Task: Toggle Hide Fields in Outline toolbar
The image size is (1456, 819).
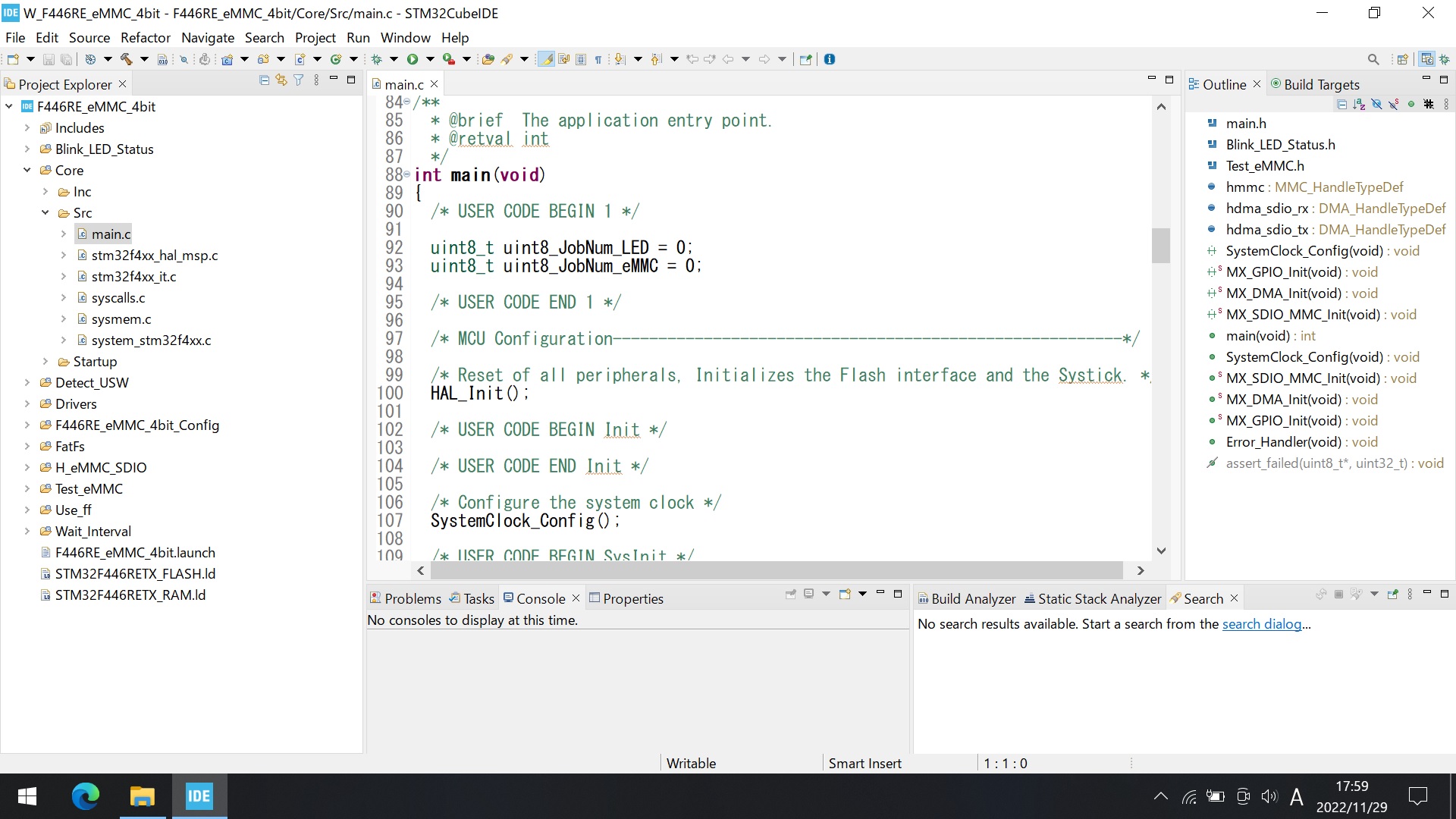Action: pyautogui.click(x=1377, y=104)
